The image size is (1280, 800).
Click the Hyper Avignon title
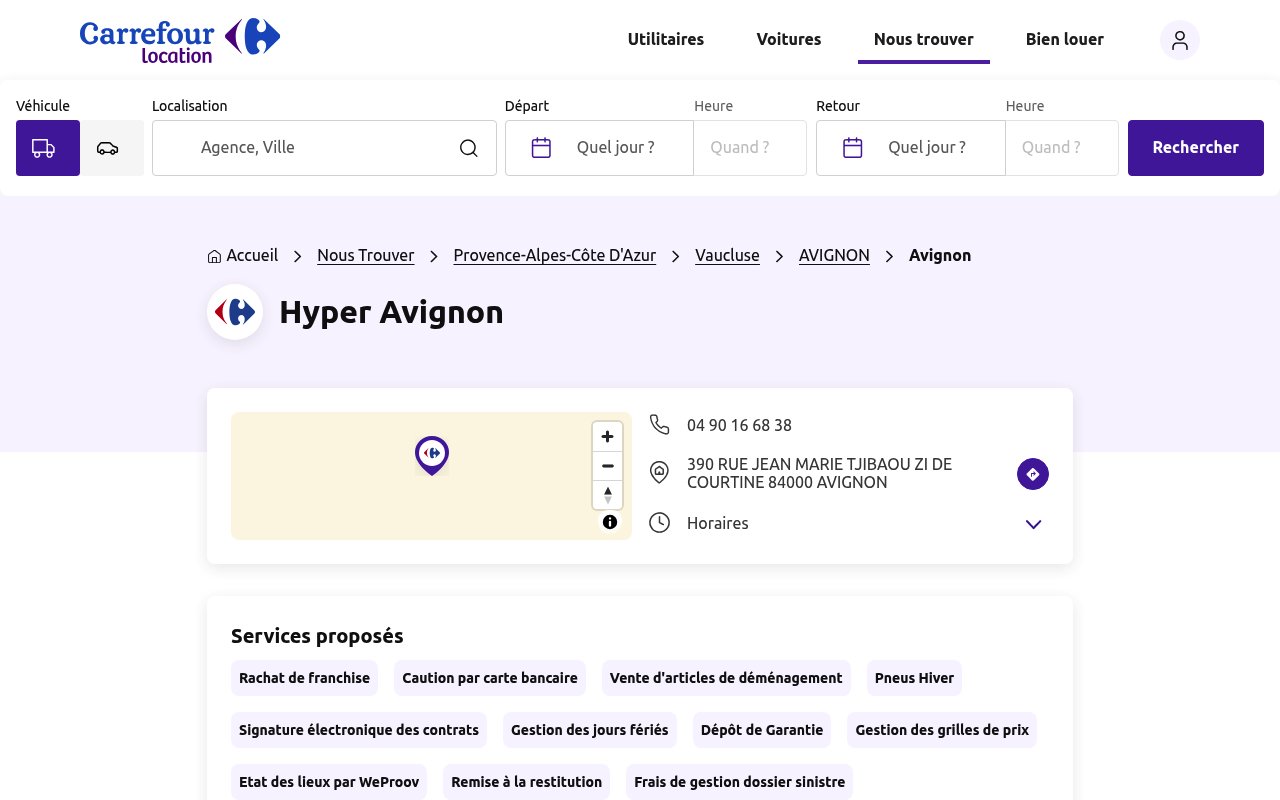pyautogui.click(x=391, y=313)
